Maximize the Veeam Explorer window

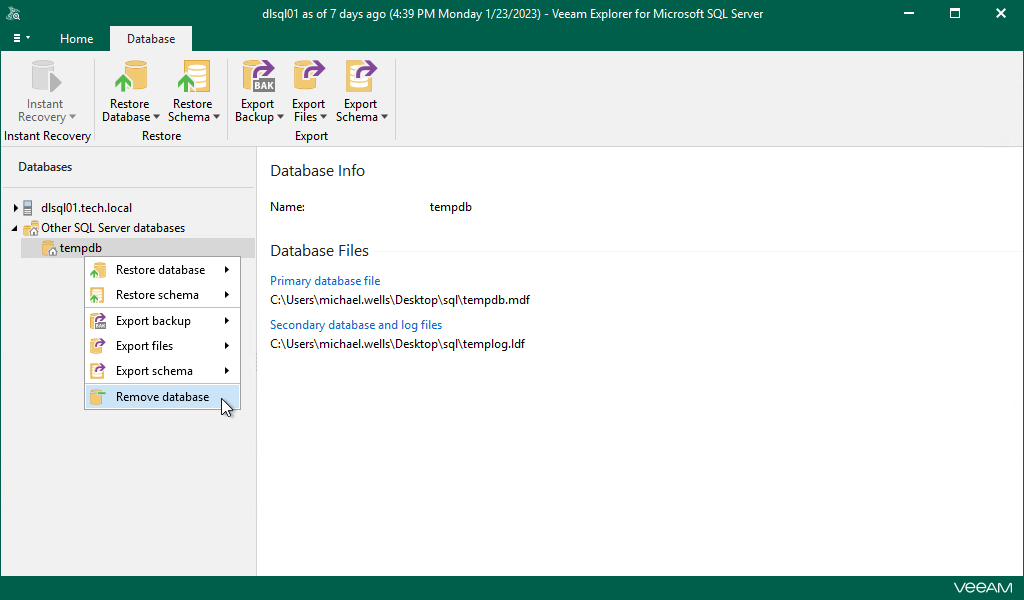955,13
